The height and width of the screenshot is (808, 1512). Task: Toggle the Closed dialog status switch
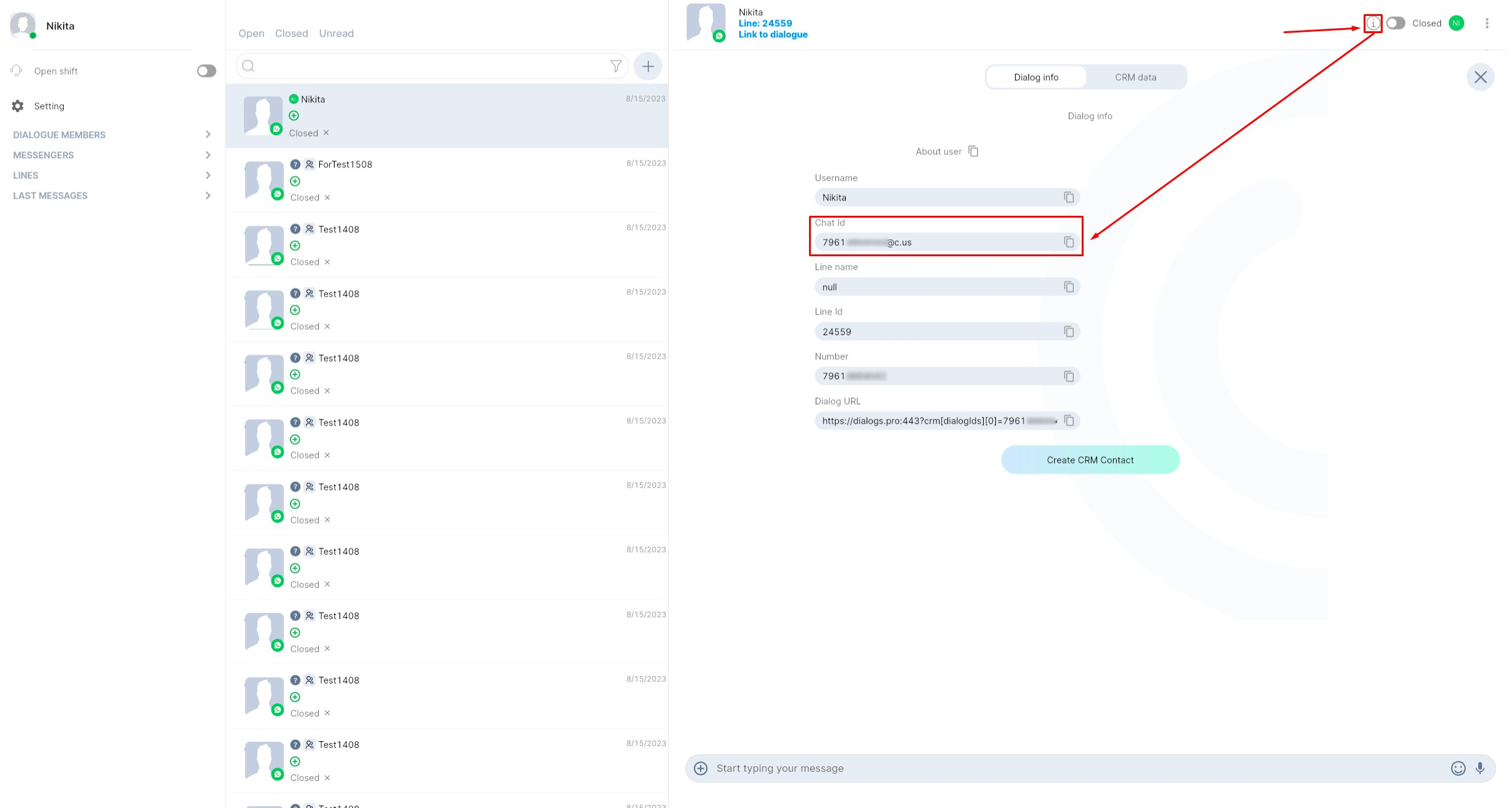pos(1396,23)
